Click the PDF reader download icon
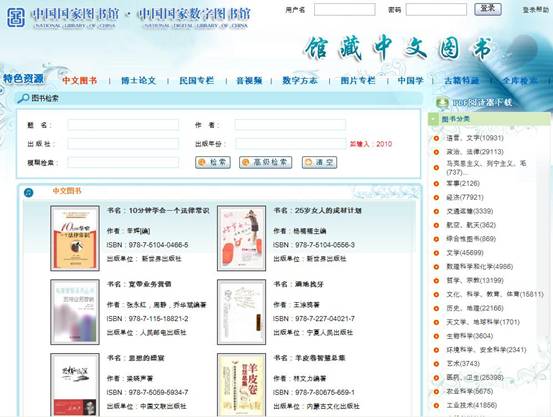The width and height of the screenshot is (553, 417). coord(442,103)
